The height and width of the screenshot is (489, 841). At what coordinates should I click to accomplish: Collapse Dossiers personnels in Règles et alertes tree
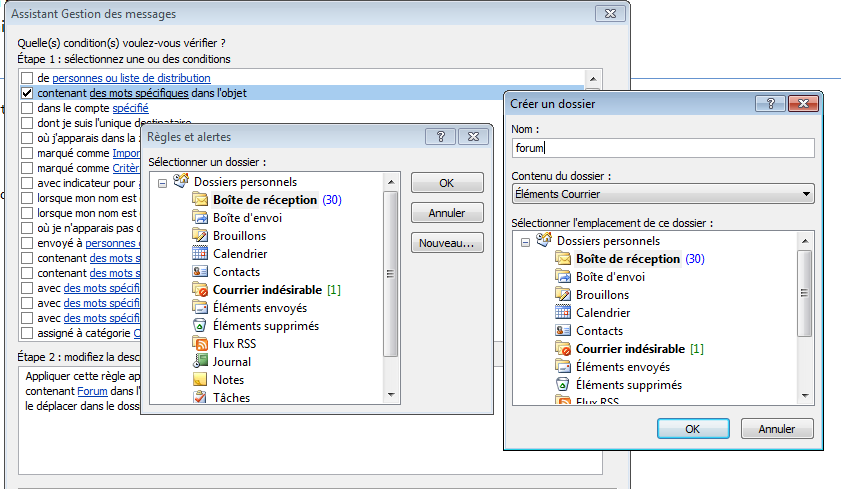(163, 183)
